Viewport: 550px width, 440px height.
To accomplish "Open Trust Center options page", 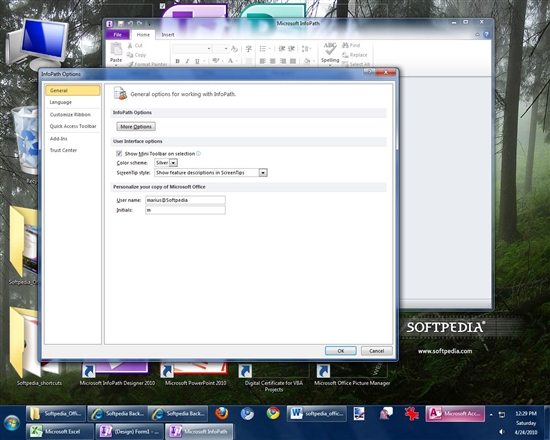I will (73, 150).
